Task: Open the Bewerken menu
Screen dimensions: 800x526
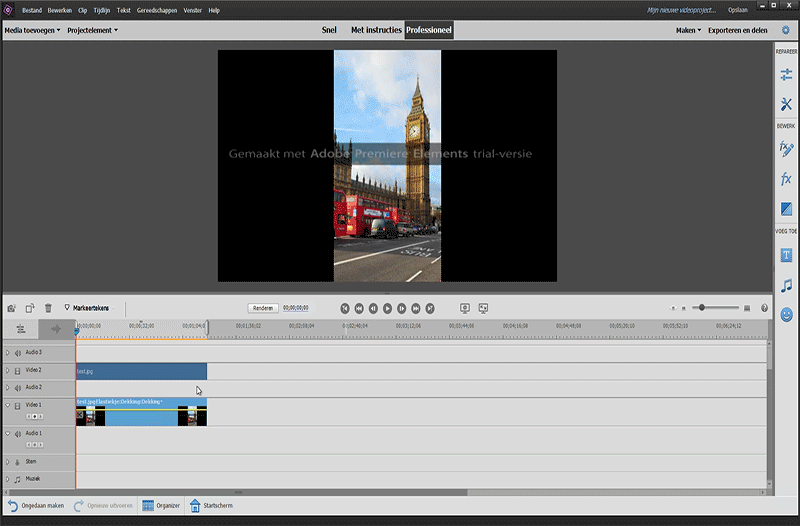Action: tap(60, 10)
